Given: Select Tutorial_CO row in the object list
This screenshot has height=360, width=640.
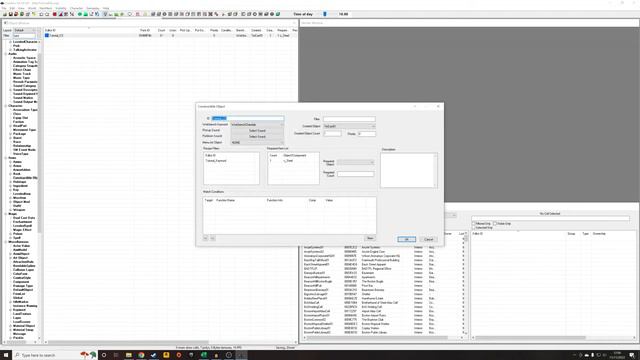Looking at the screenshot, I should click(x=170, y=36).
